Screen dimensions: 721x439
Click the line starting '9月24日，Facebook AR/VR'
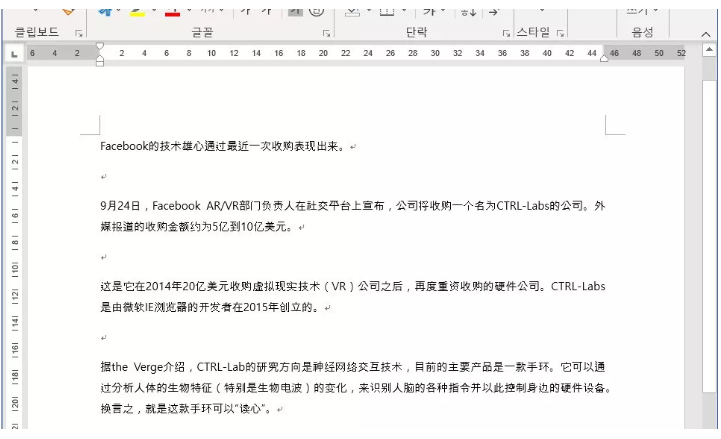pos(353,206)
